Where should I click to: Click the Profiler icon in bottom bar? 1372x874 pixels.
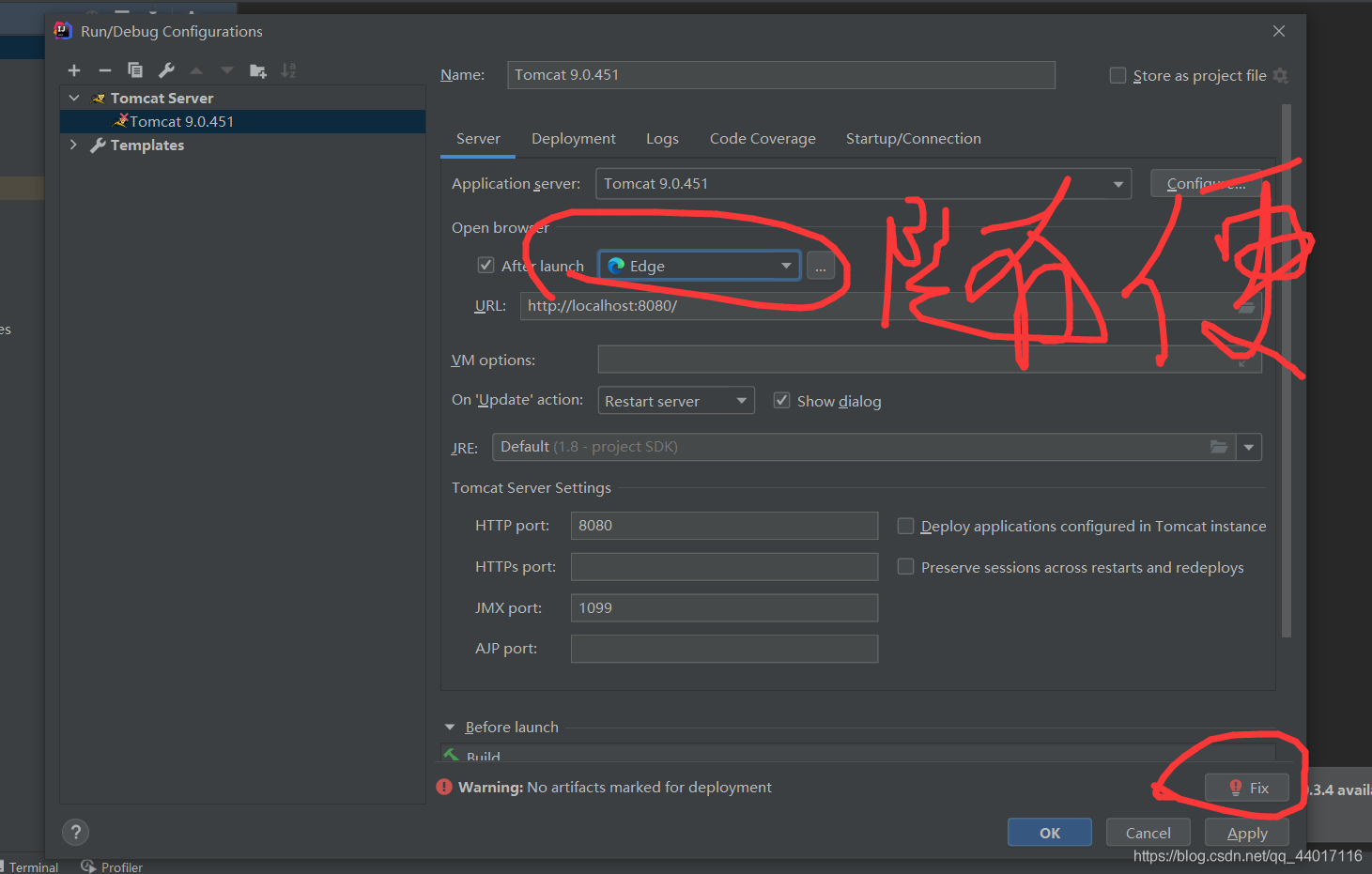(88, 866)
